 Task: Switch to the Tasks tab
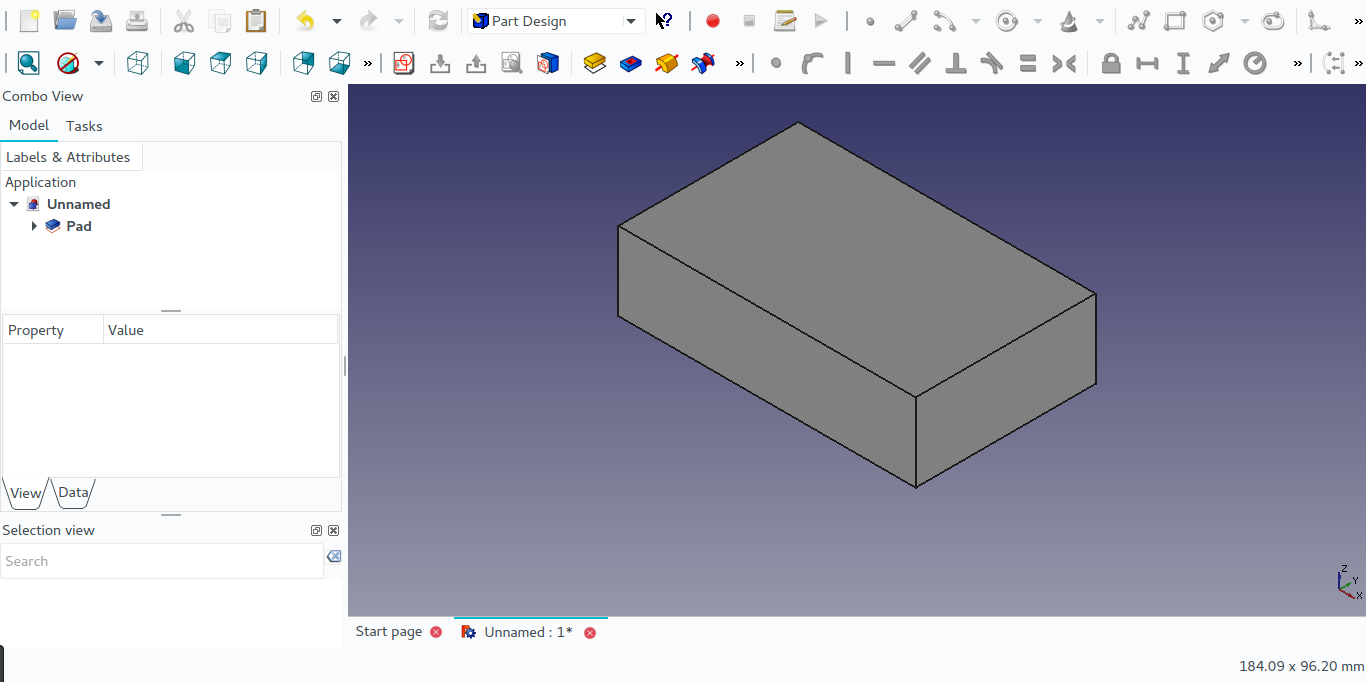(x=84, y=126)
